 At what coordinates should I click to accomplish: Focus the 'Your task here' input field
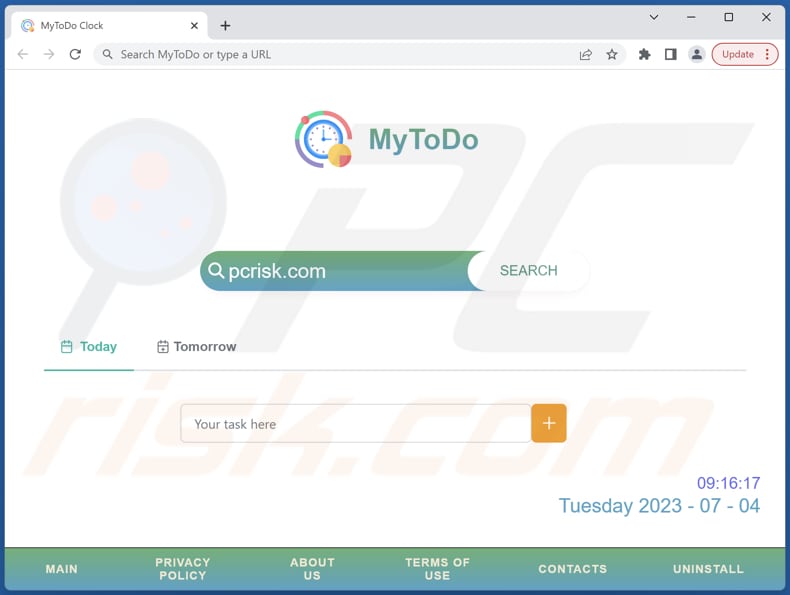pyautogui.click(x=355, y=424)
